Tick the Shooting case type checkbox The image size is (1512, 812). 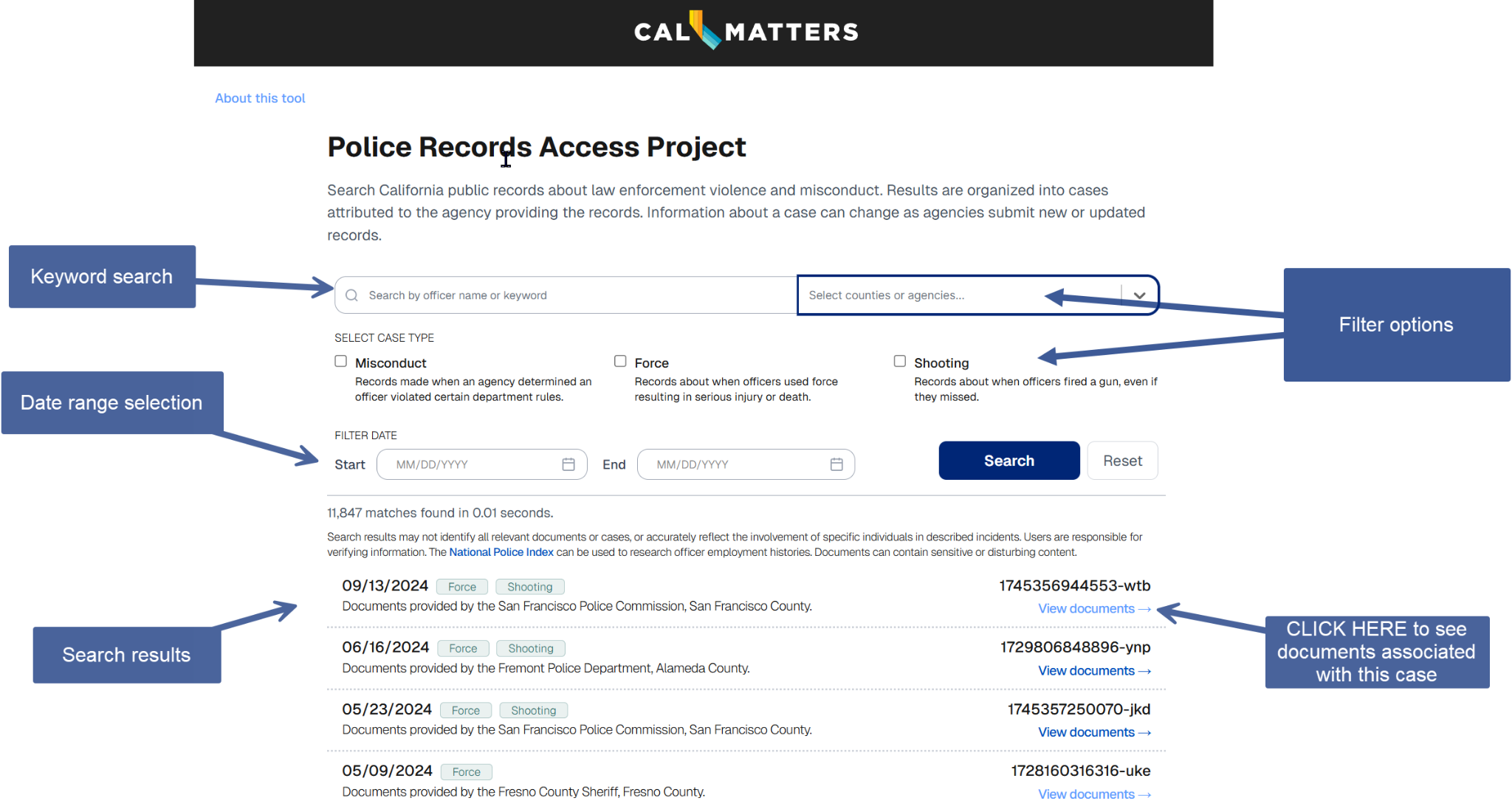[899, 361]
